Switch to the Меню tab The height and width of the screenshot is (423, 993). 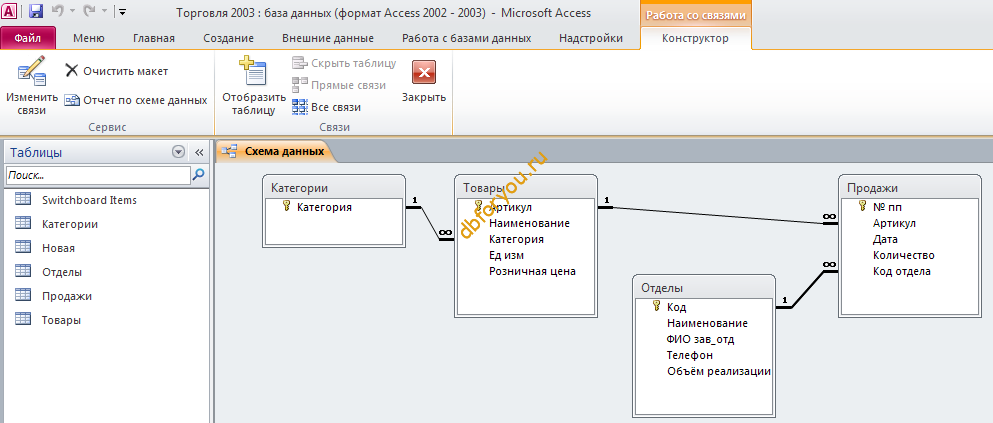coord(89,38)
